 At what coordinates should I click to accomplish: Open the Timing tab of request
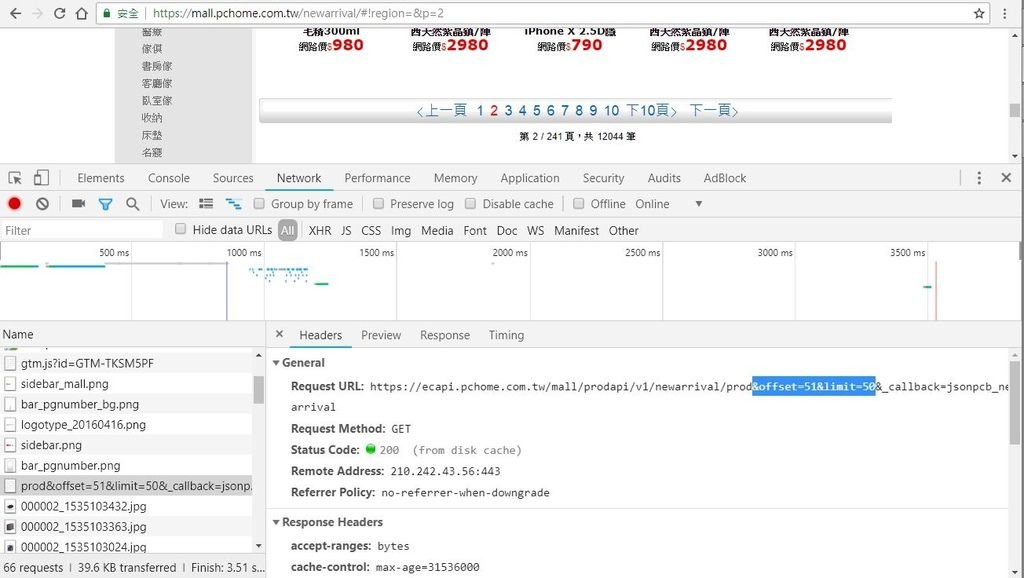tap(506, 335)
